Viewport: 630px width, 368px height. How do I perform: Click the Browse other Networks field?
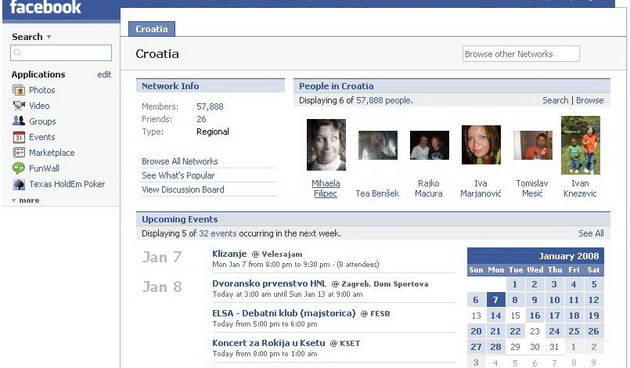coord(521,54)
